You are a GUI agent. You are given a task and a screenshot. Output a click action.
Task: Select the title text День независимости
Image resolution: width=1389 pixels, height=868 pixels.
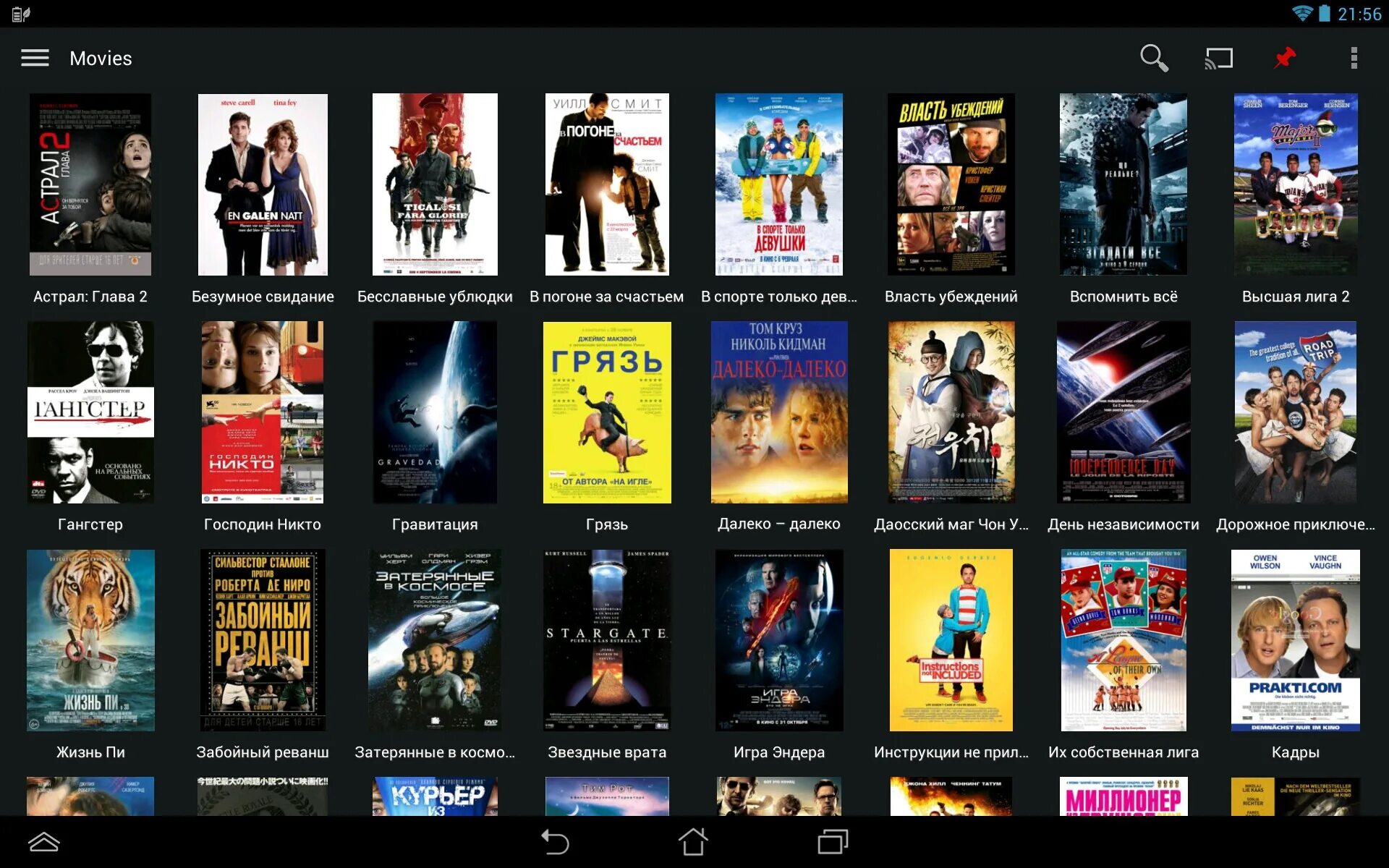click(1123, 524)
